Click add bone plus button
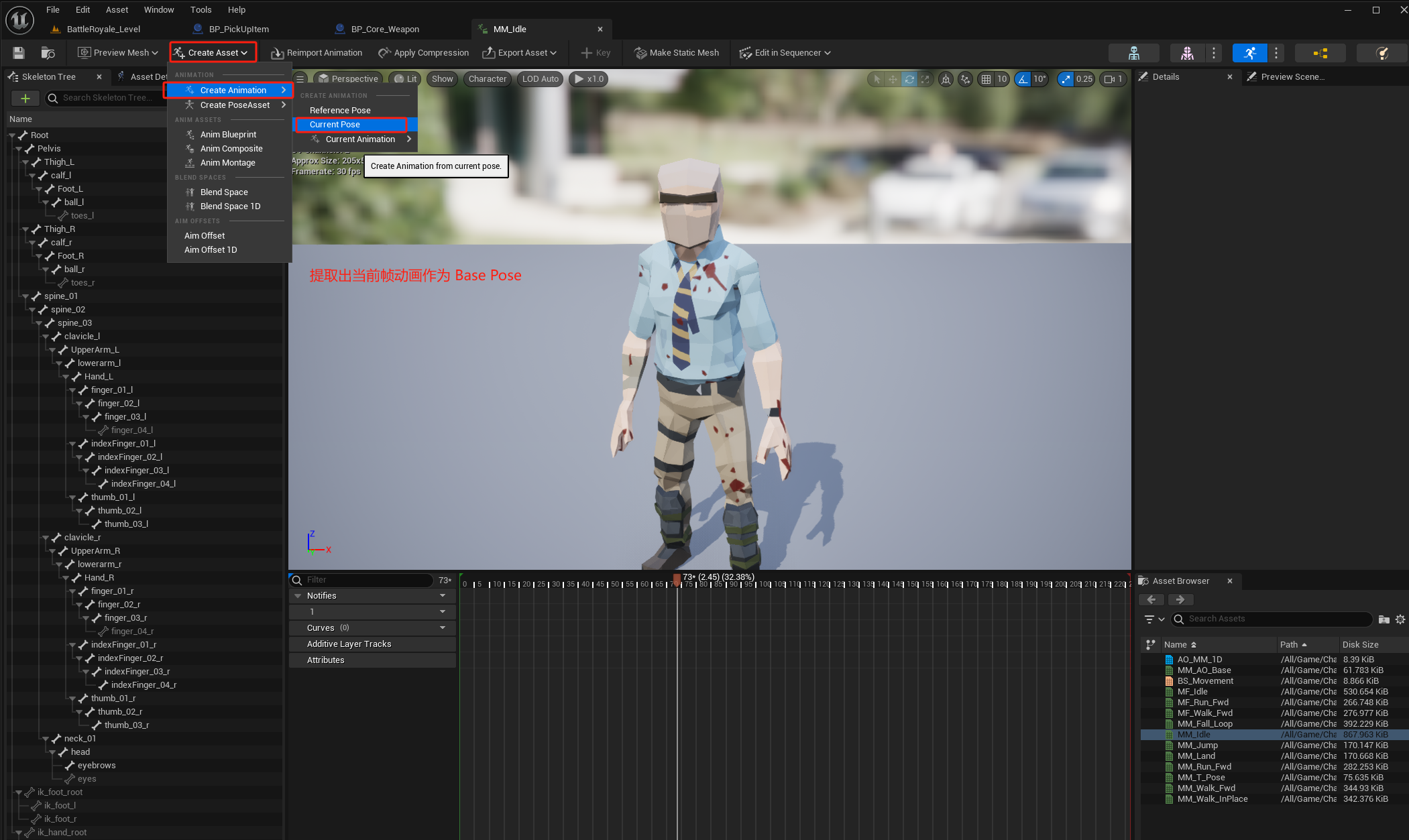Viewport: 1409px width, 840px height. click(25, 99)
